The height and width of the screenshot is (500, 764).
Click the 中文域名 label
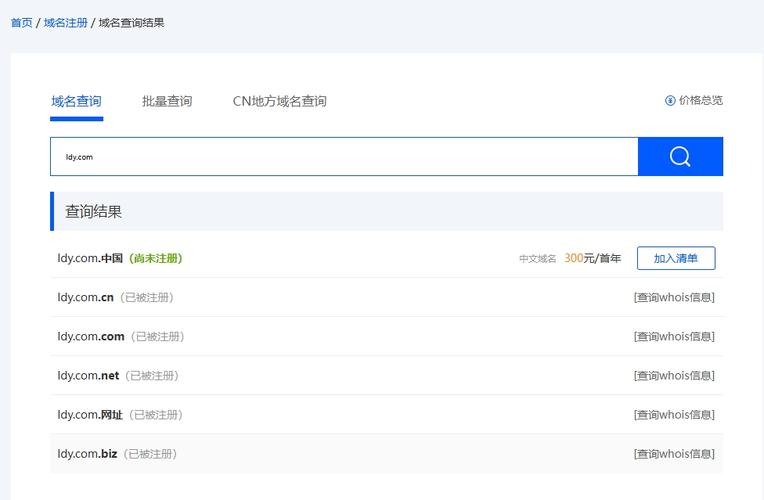[537, 259]
